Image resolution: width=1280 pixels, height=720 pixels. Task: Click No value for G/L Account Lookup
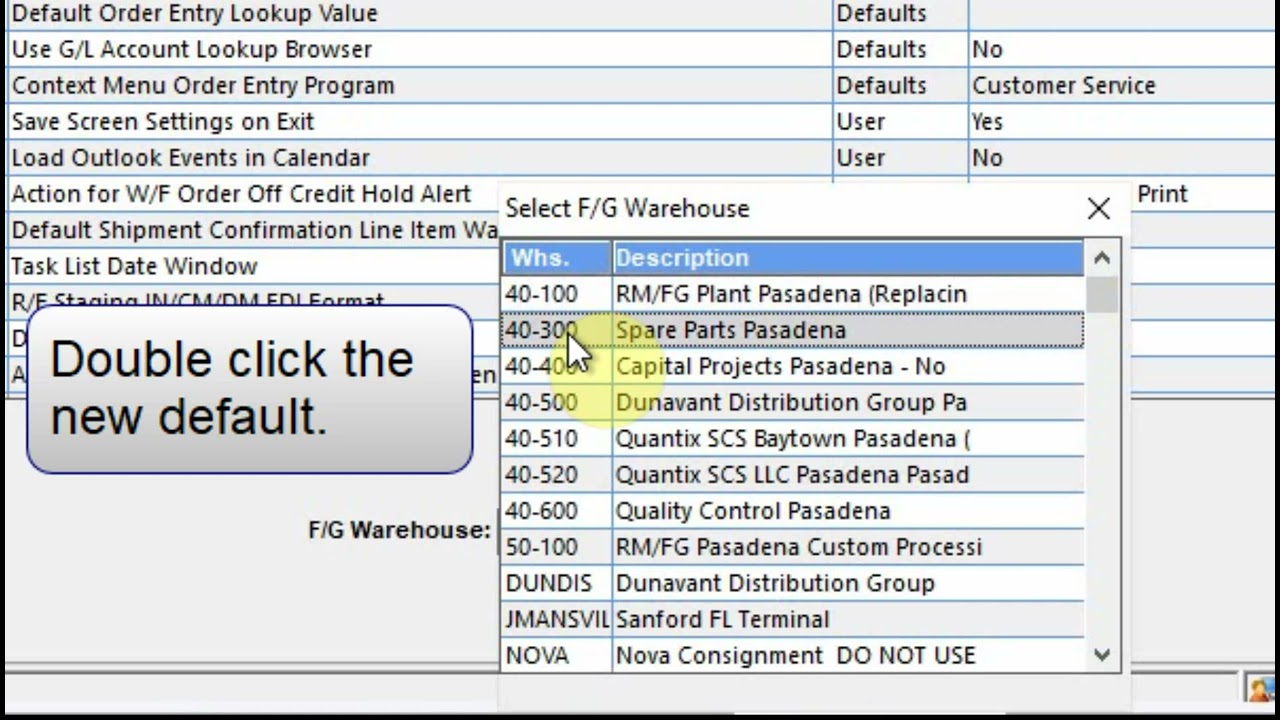point(1124,50)
